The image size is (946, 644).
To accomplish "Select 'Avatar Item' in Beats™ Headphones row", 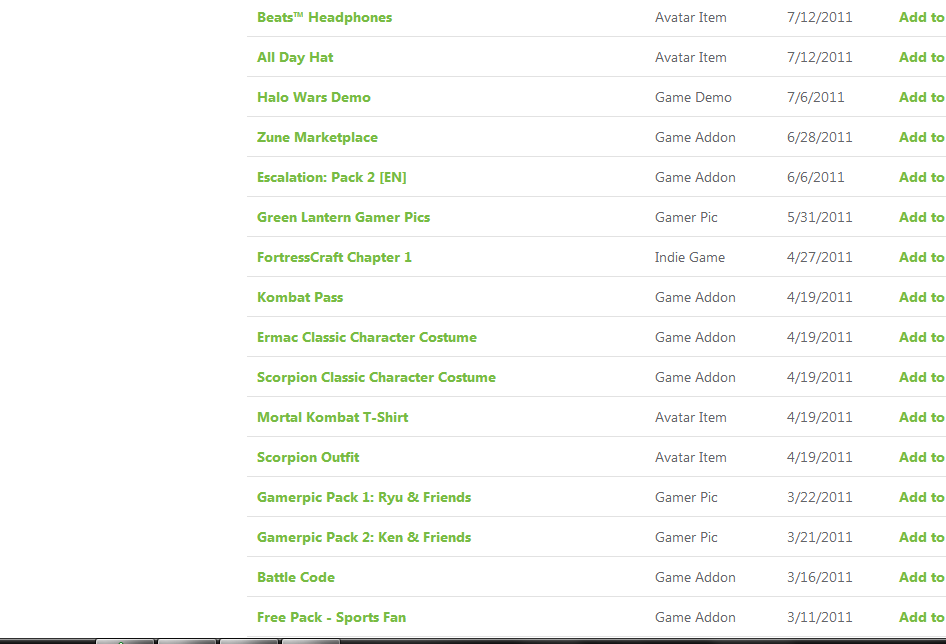I will click(x=691, y=18).
